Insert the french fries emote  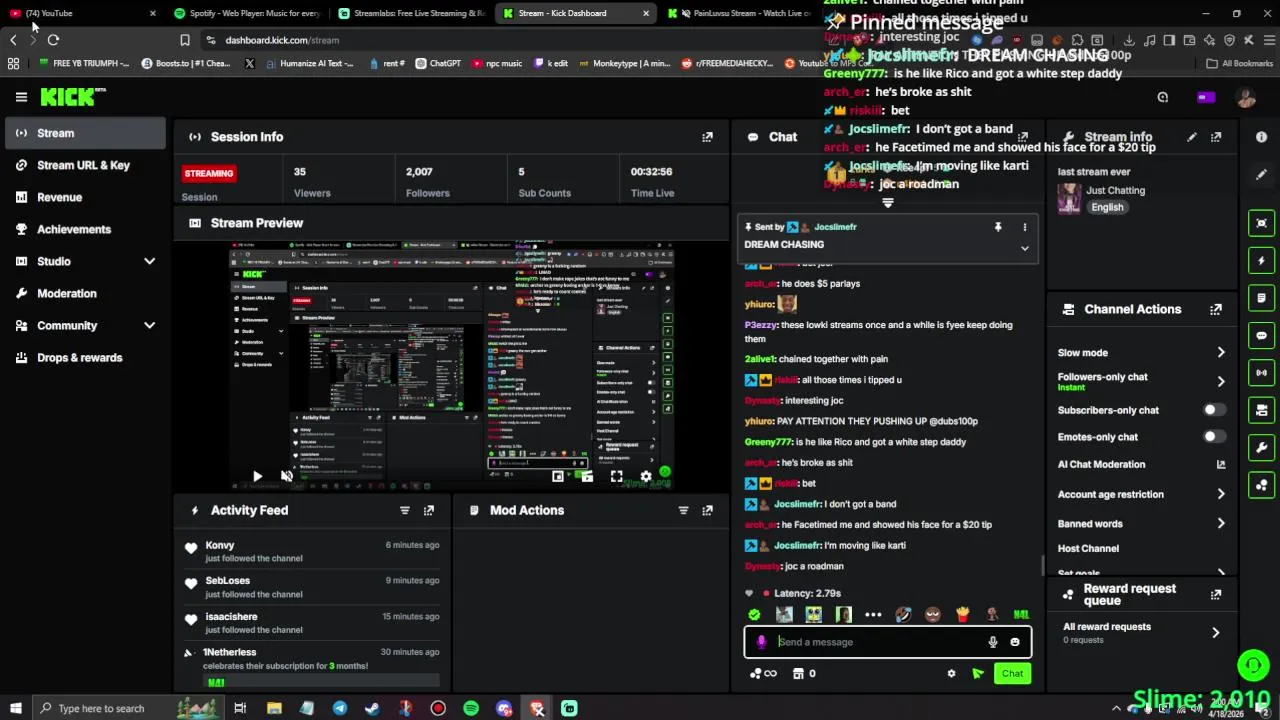963,615
